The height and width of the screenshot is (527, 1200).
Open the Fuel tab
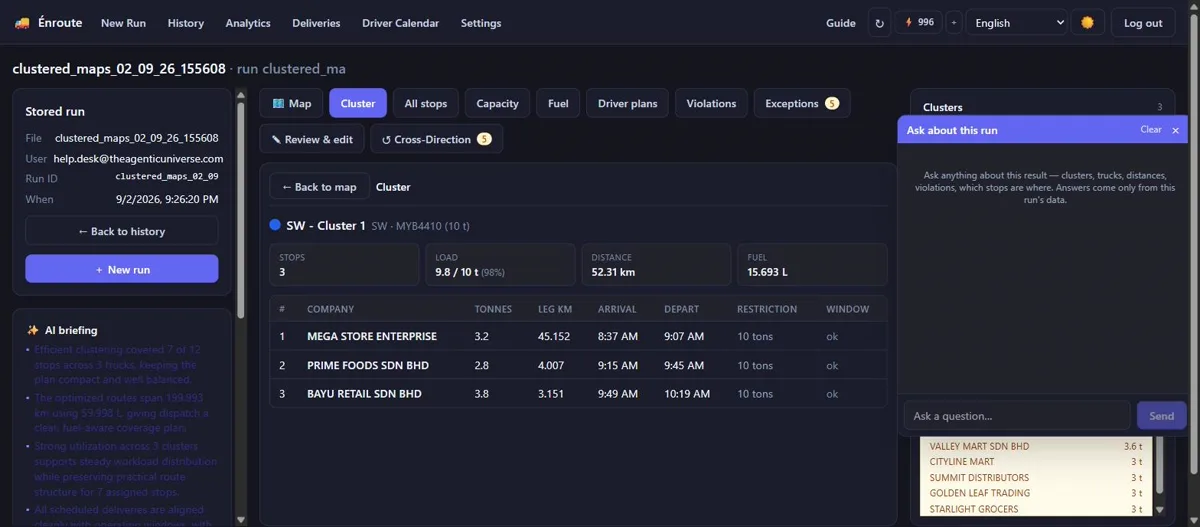tap(558, 103)
